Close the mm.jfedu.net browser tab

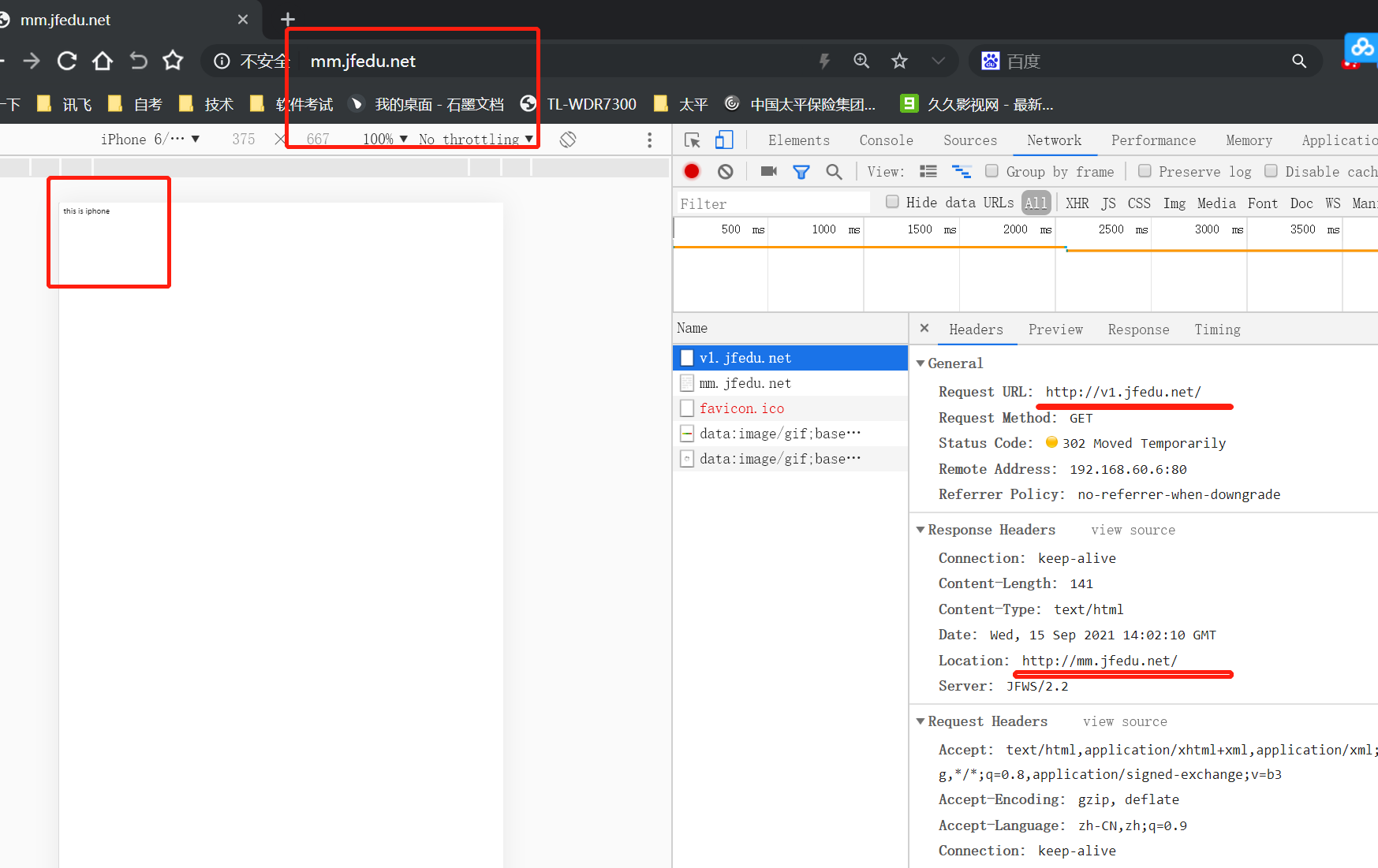click(x=243, y=20)
